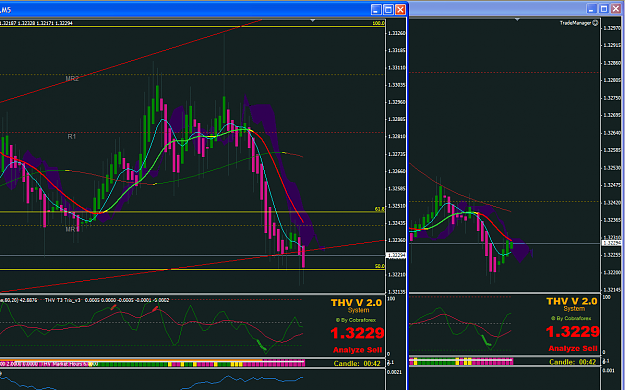The height and width of the screenshot is (390, 625).
Task: Click current price tag 1.32294 on M5 axis
Action: coord(396,255)
